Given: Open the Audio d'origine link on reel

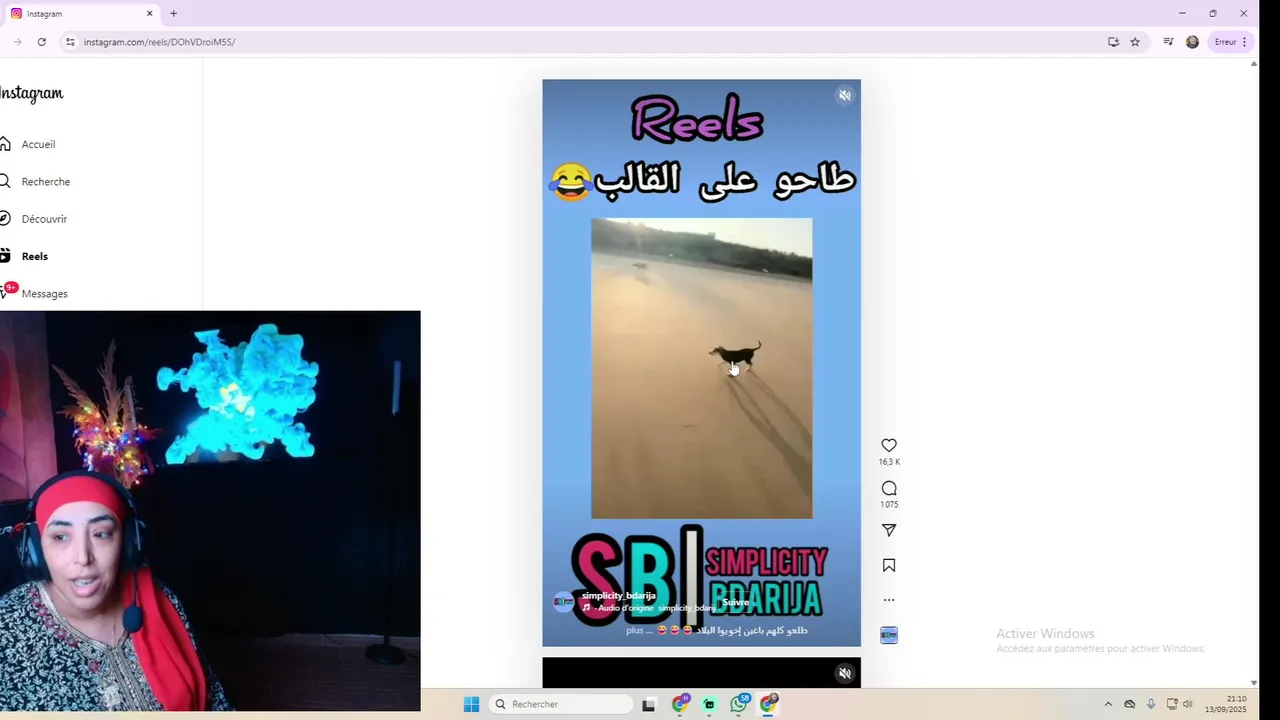Looking at the screenshot, I should click(x=656, y=608).
